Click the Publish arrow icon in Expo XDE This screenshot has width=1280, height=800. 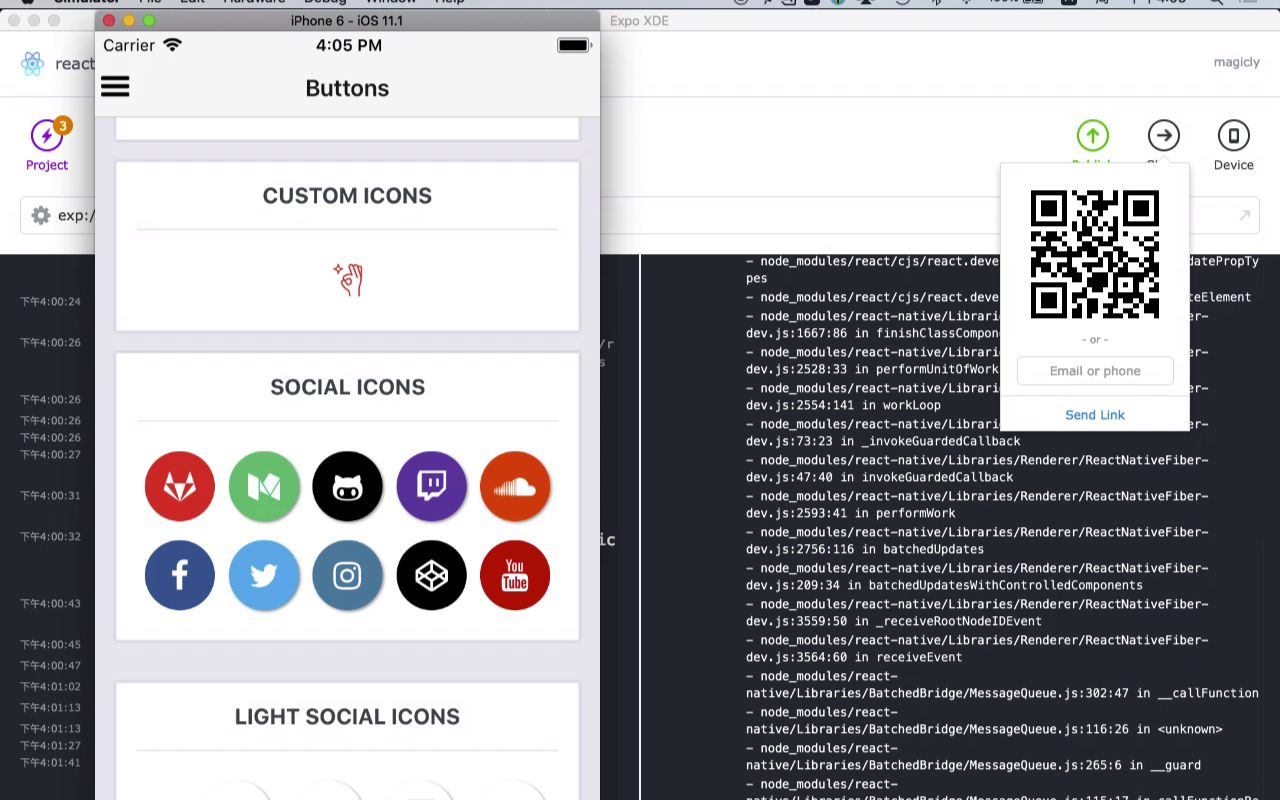point(1092,135)
